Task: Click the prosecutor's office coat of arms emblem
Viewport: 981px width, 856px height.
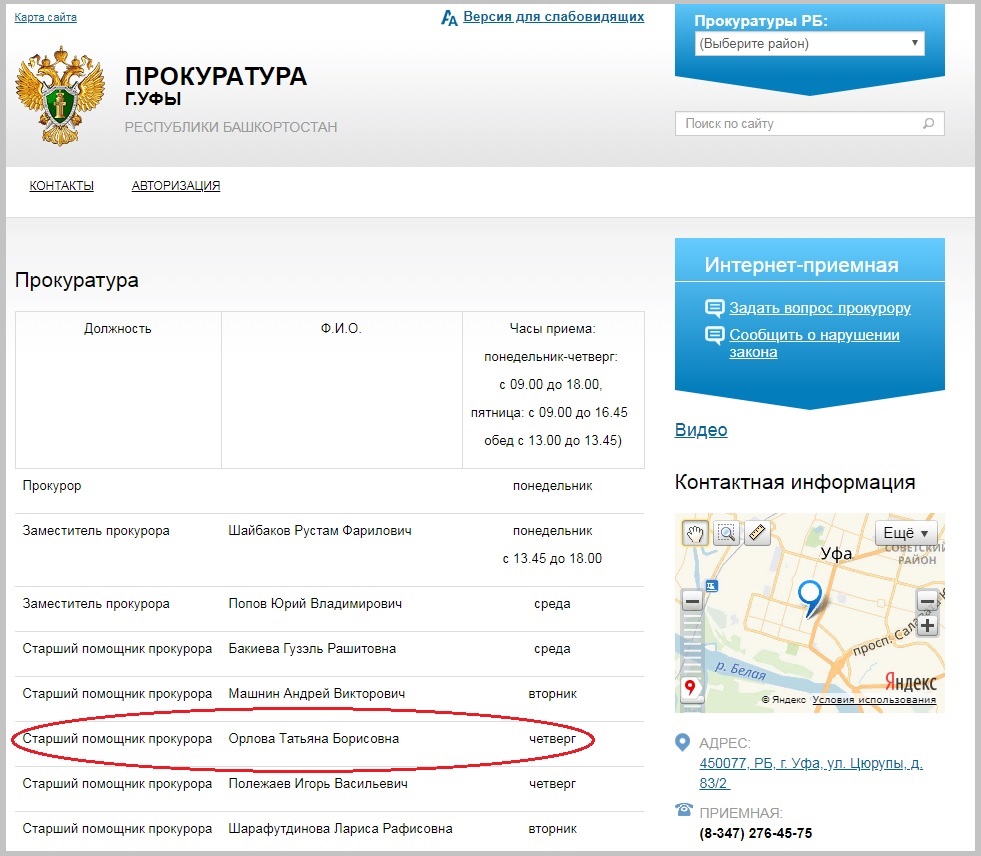Action: tap(60, 95)
